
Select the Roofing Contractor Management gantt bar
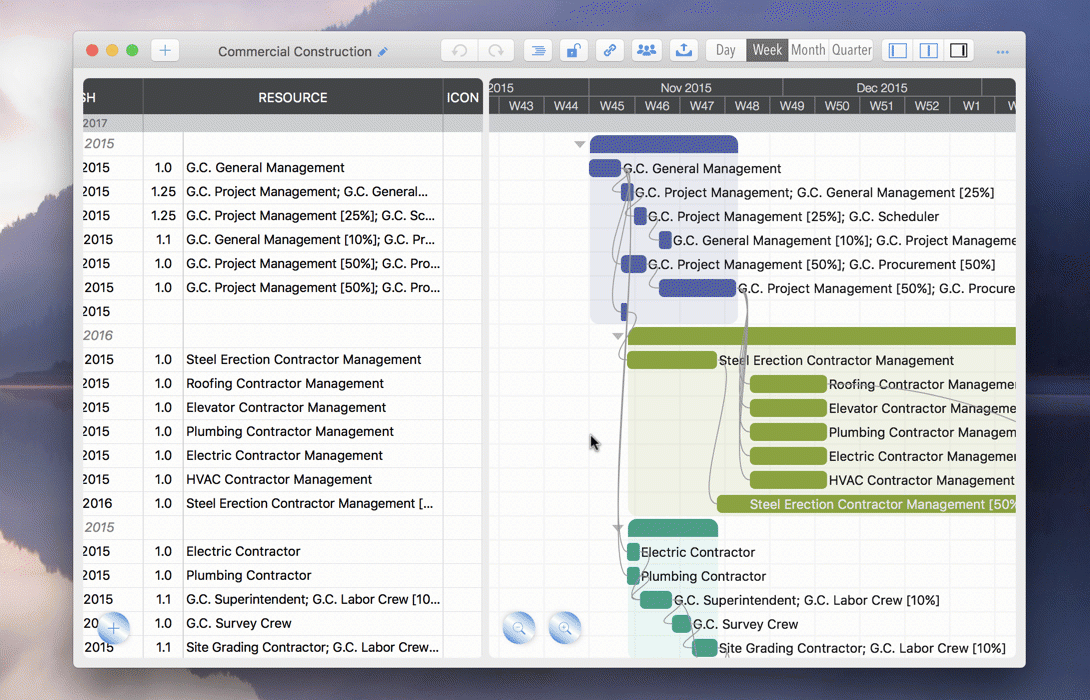pyautogui.click(x=788, y=384)
